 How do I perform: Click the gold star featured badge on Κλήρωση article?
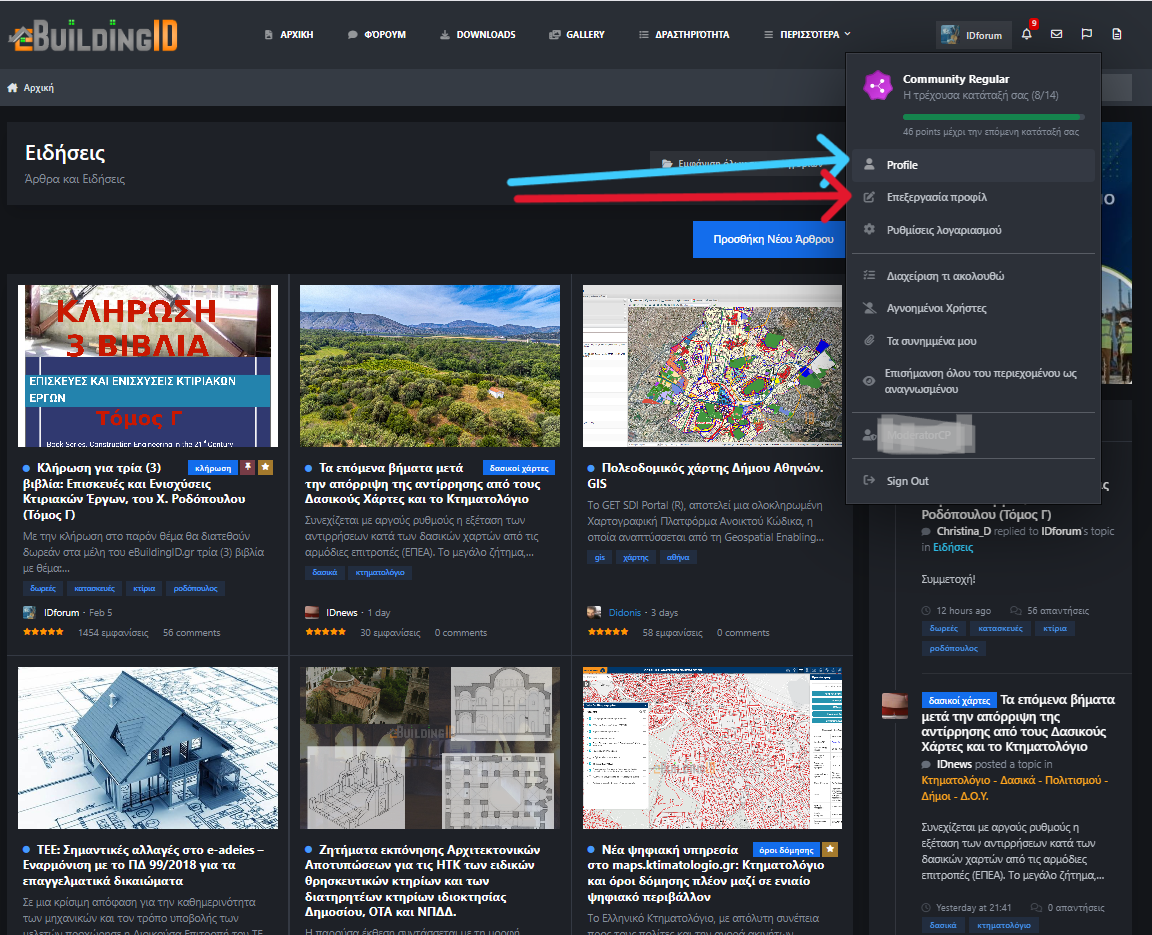265,467
